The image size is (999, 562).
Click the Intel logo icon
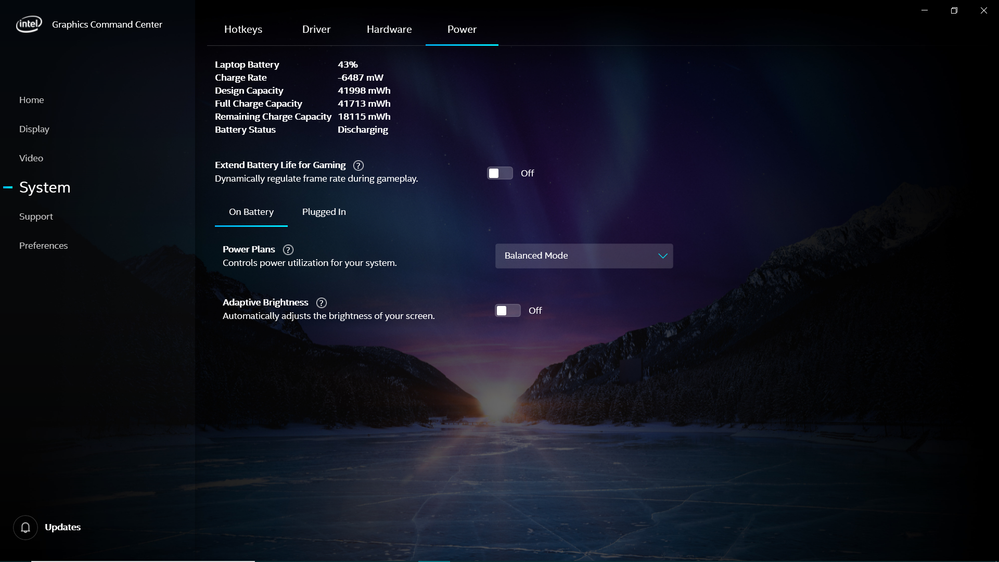29,24
